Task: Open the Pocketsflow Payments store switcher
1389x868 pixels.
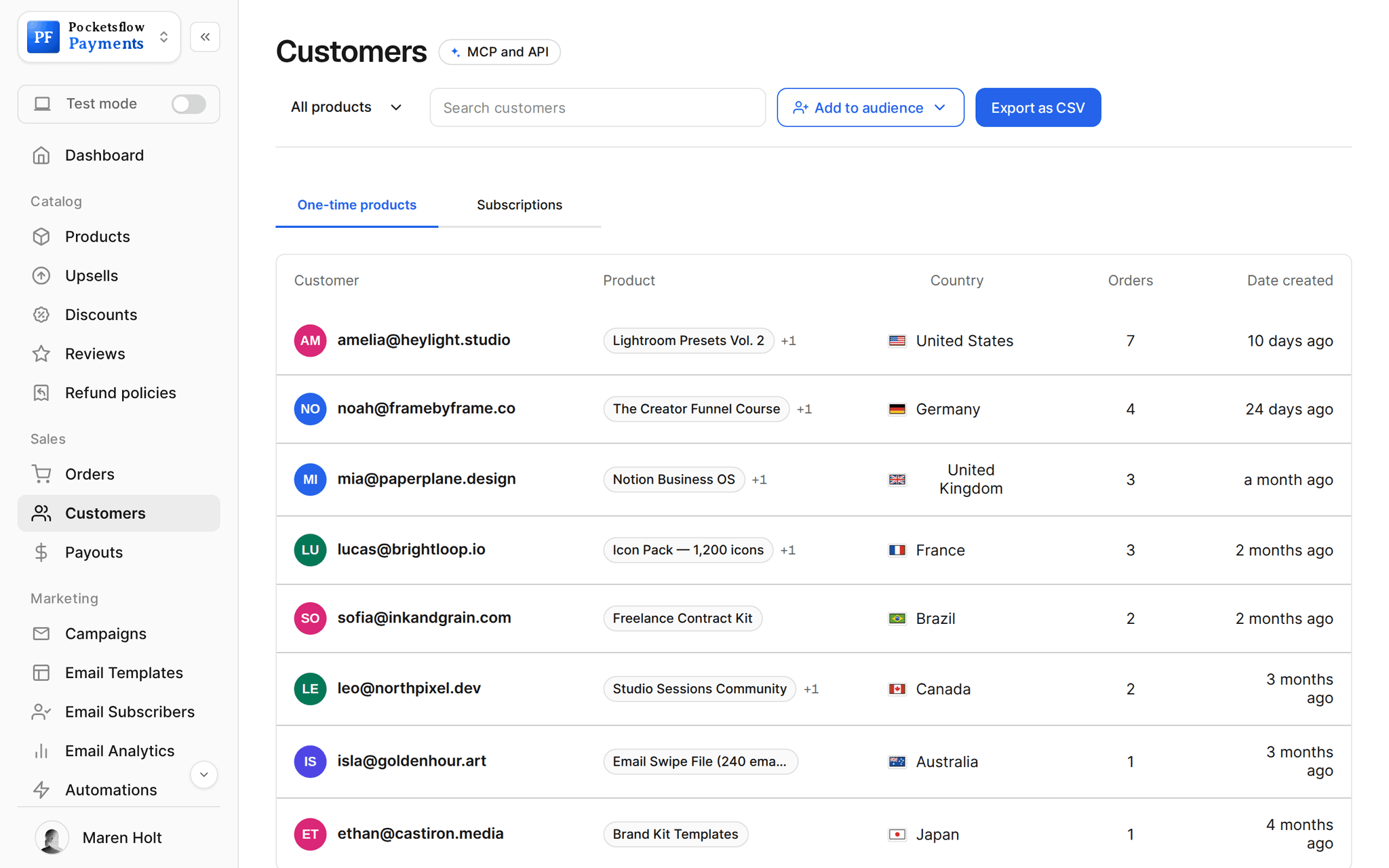Action: [x=99, y=37]
